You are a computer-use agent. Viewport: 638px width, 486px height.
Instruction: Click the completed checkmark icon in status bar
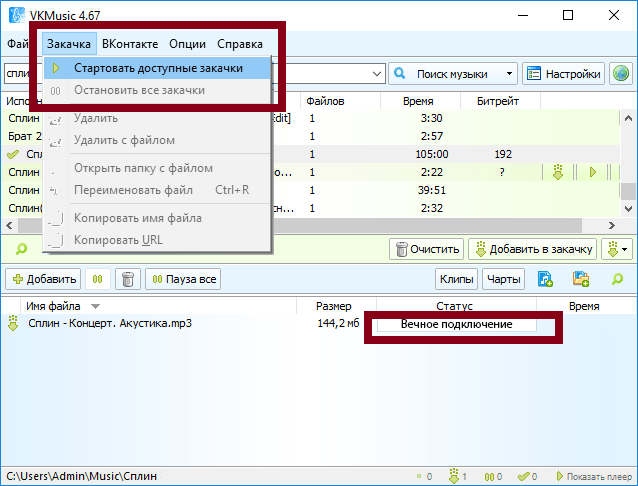[524, 476]
